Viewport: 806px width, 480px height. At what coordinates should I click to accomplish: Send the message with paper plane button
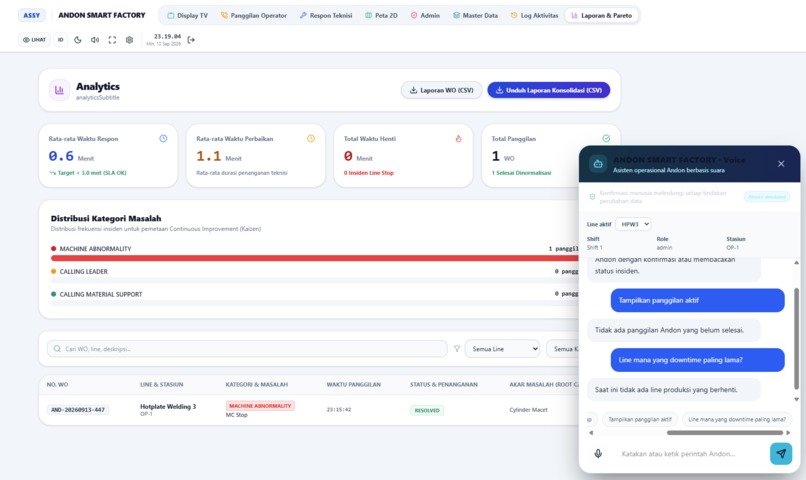[x=781, y=453]
